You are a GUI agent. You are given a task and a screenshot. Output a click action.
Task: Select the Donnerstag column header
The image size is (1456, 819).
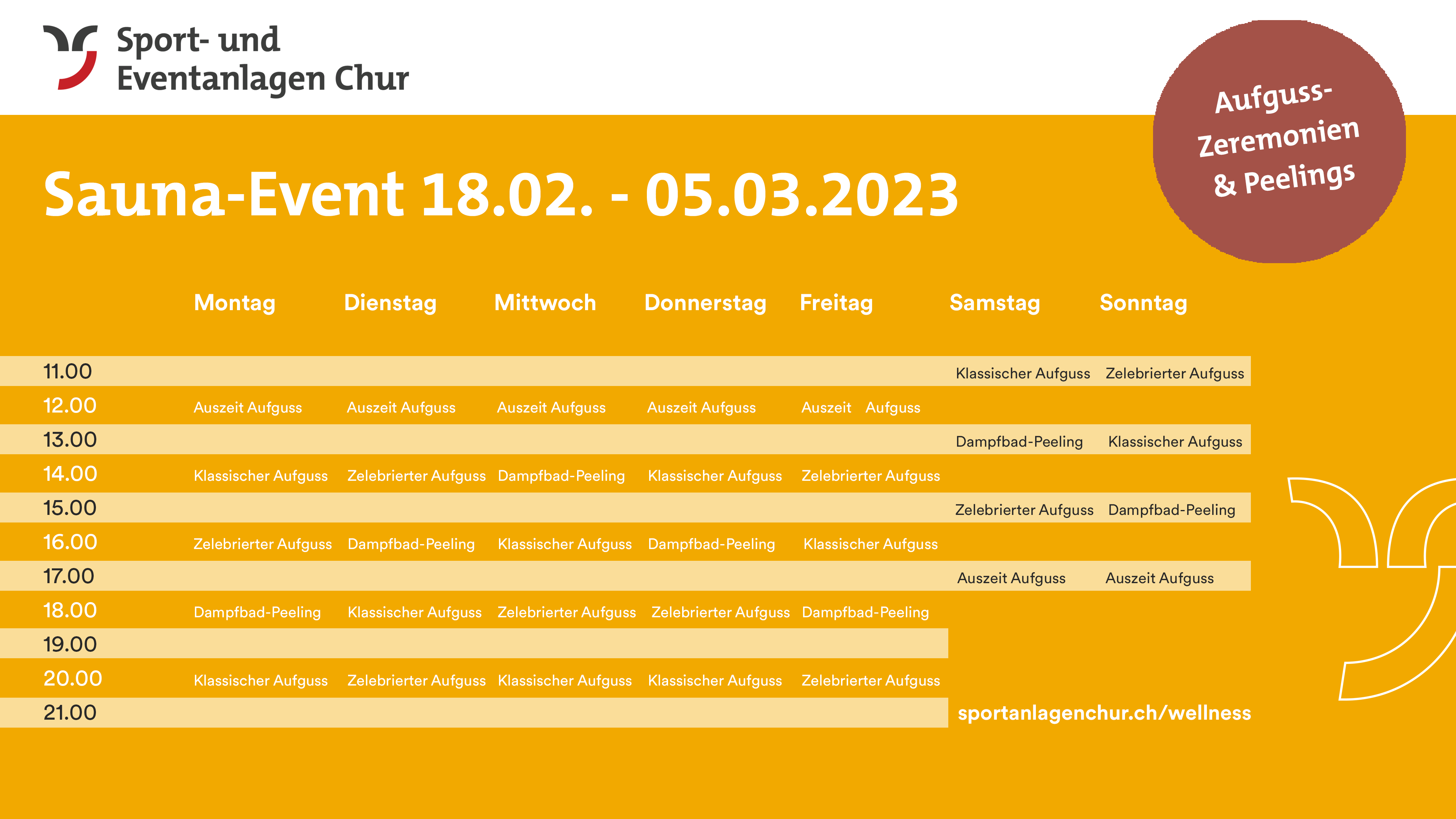point(705,303)
